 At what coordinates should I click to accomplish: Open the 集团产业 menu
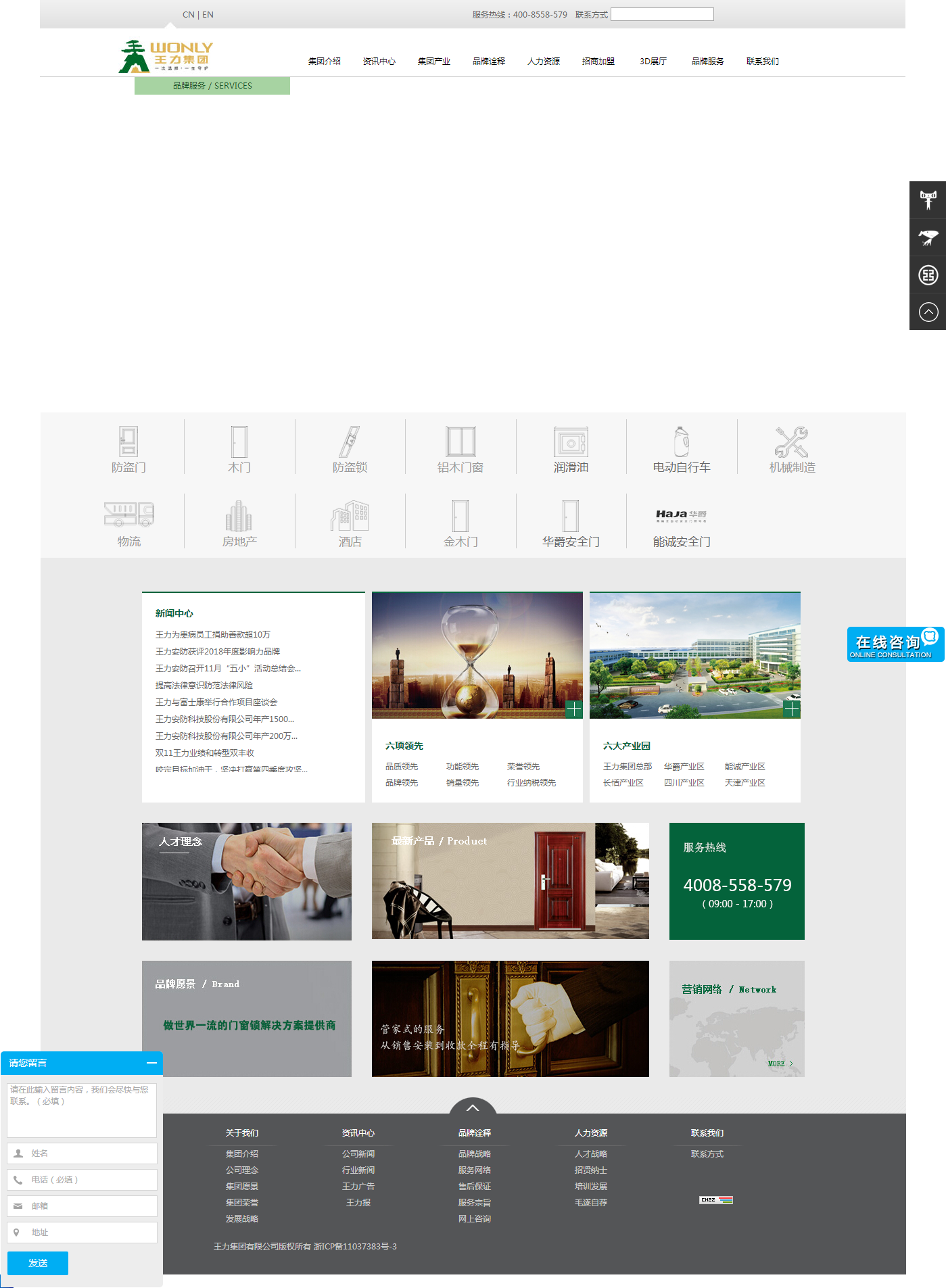point(434,61)
